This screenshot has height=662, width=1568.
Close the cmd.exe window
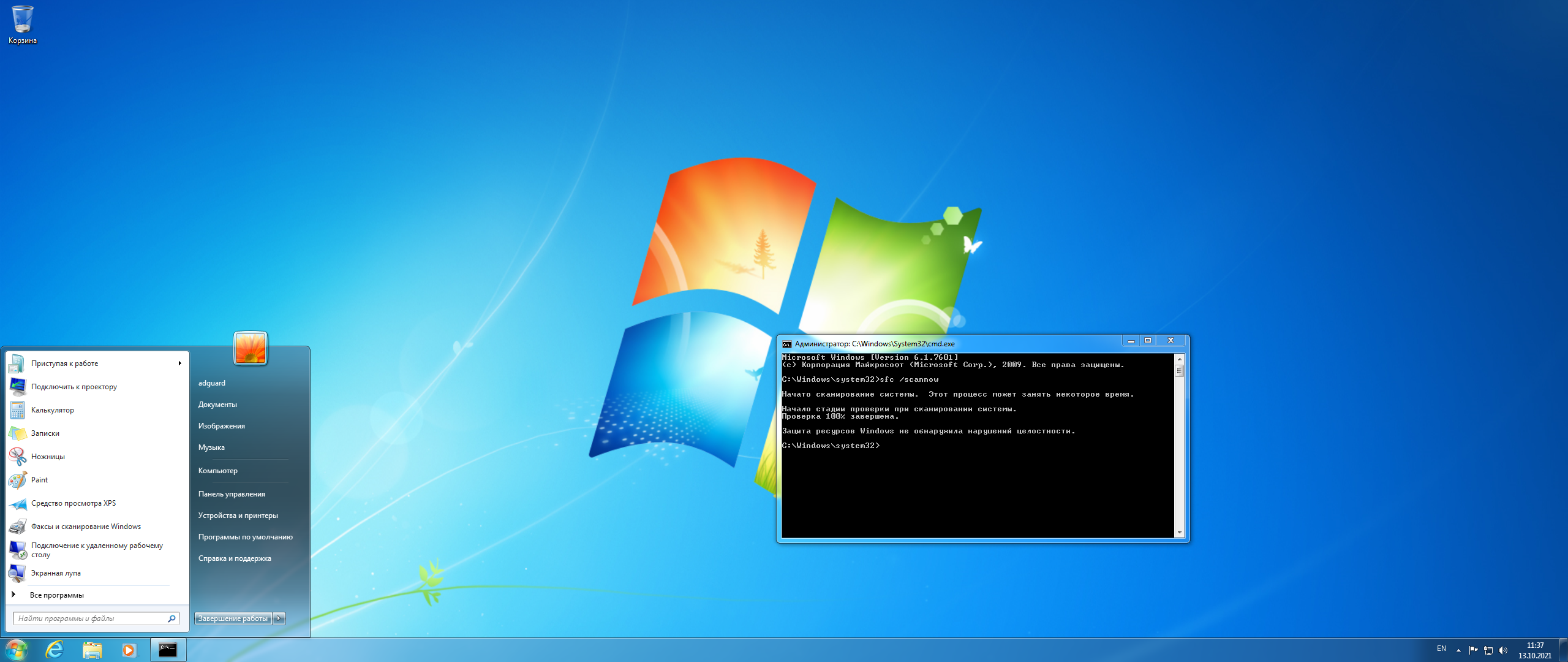coord(1170,341)
